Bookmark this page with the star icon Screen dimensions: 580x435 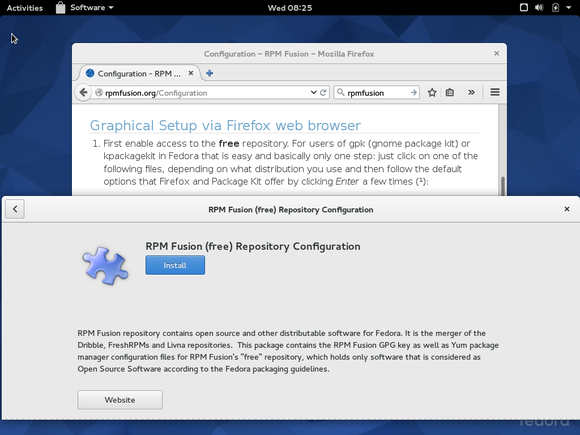(x=432, y=92)
